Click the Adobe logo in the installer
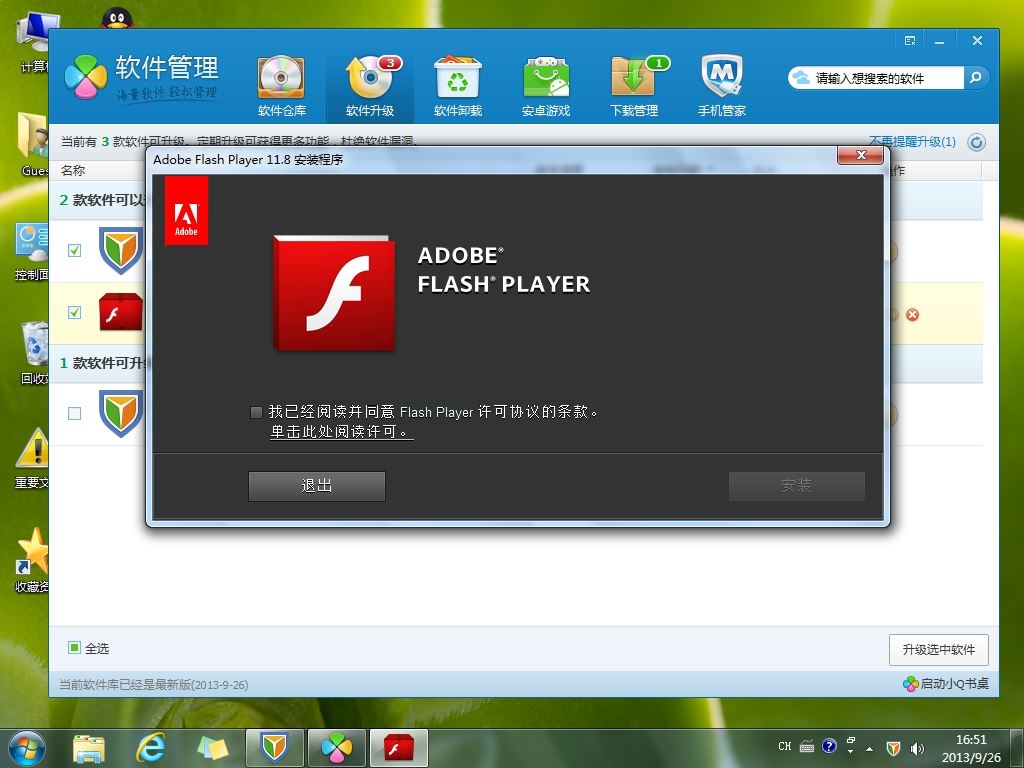 click(186, 211)
